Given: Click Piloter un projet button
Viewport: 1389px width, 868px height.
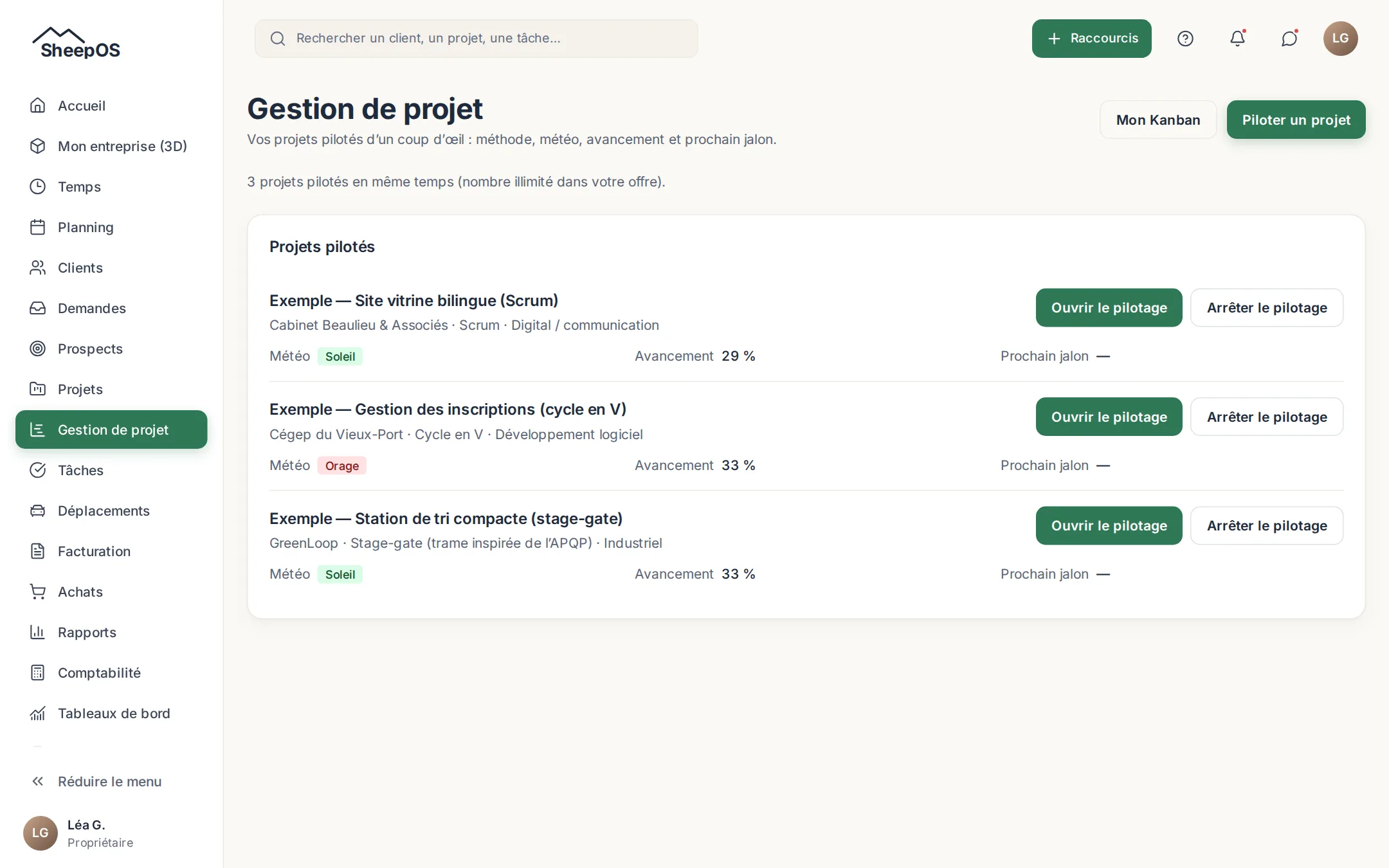Looking at the screenshot, I should pyautogui.click(x=1296, y=120).
